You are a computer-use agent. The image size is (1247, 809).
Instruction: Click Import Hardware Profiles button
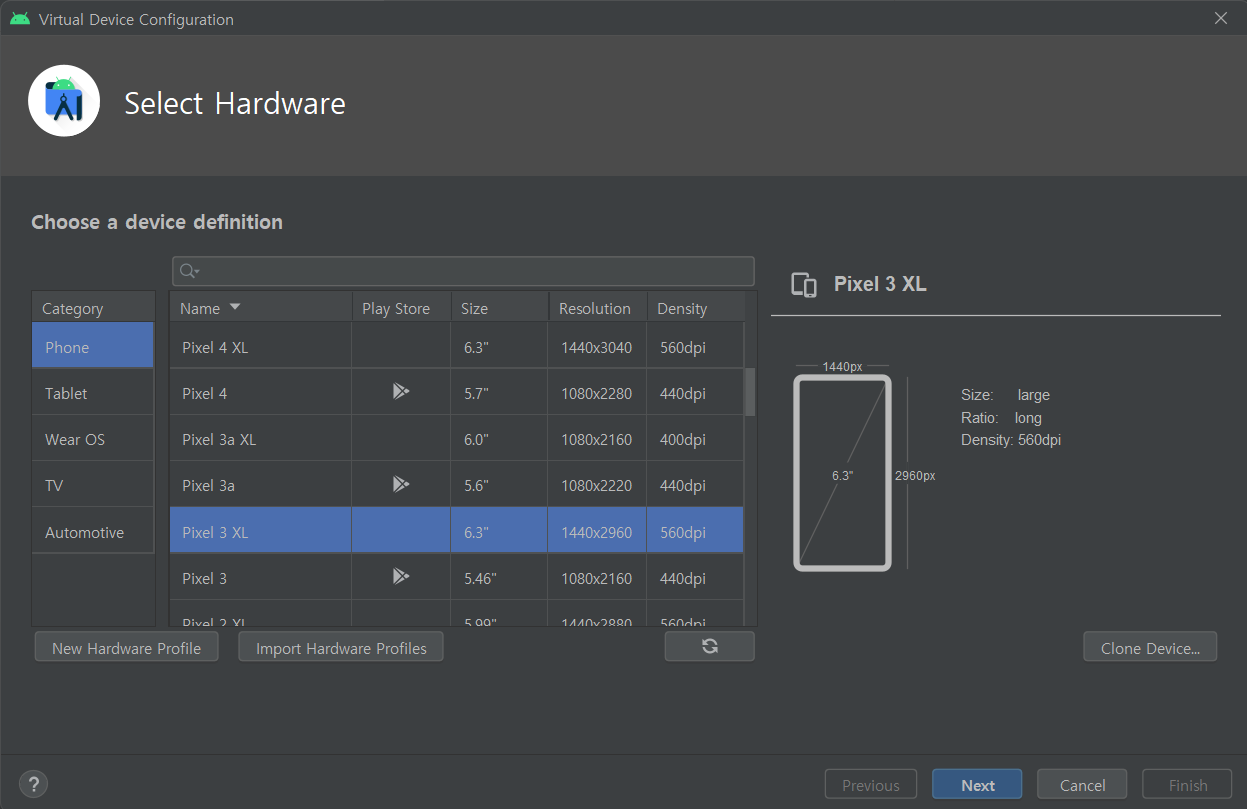pyautogui.click(x=341, y=648)
